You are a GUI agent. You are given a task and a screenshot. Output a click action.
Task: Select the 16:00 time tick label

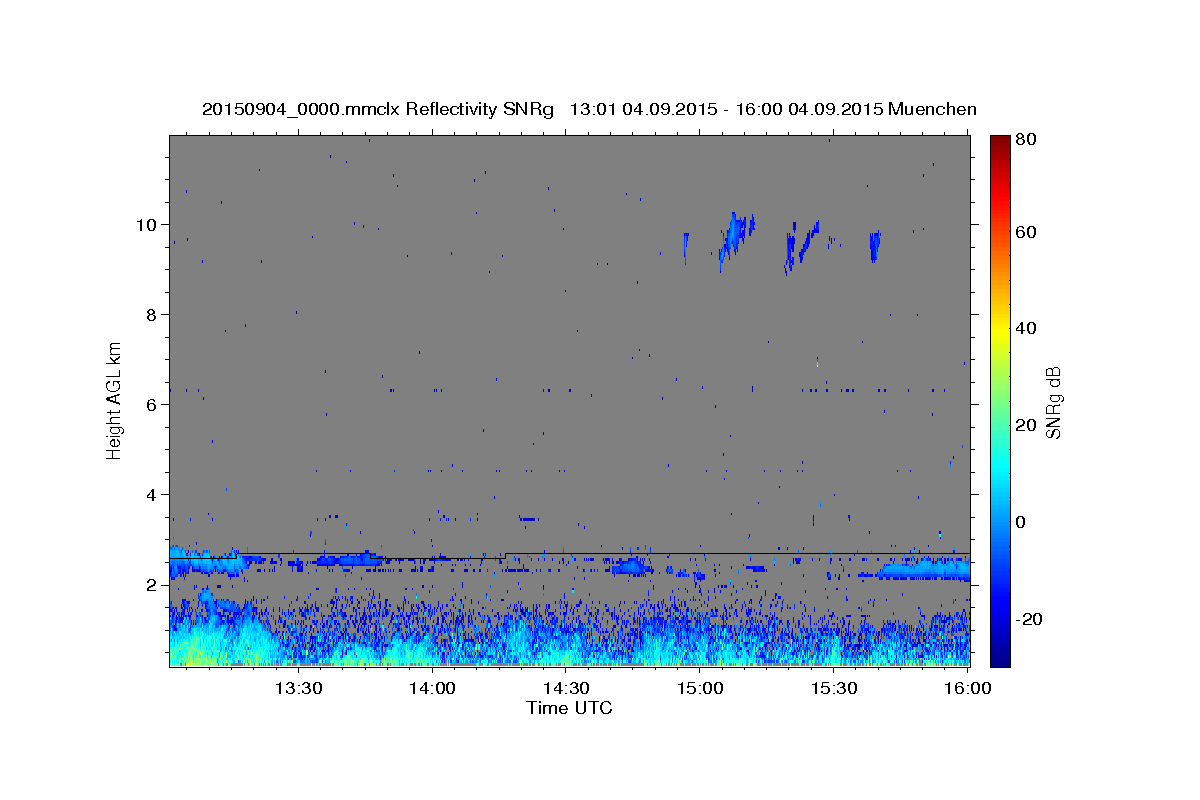pos(968,689)
